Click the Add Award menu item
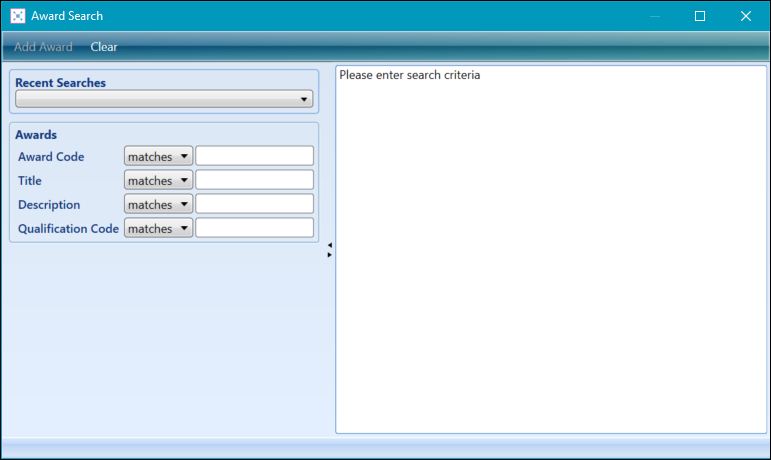This screenshot has height=460, width=771. 43,47
